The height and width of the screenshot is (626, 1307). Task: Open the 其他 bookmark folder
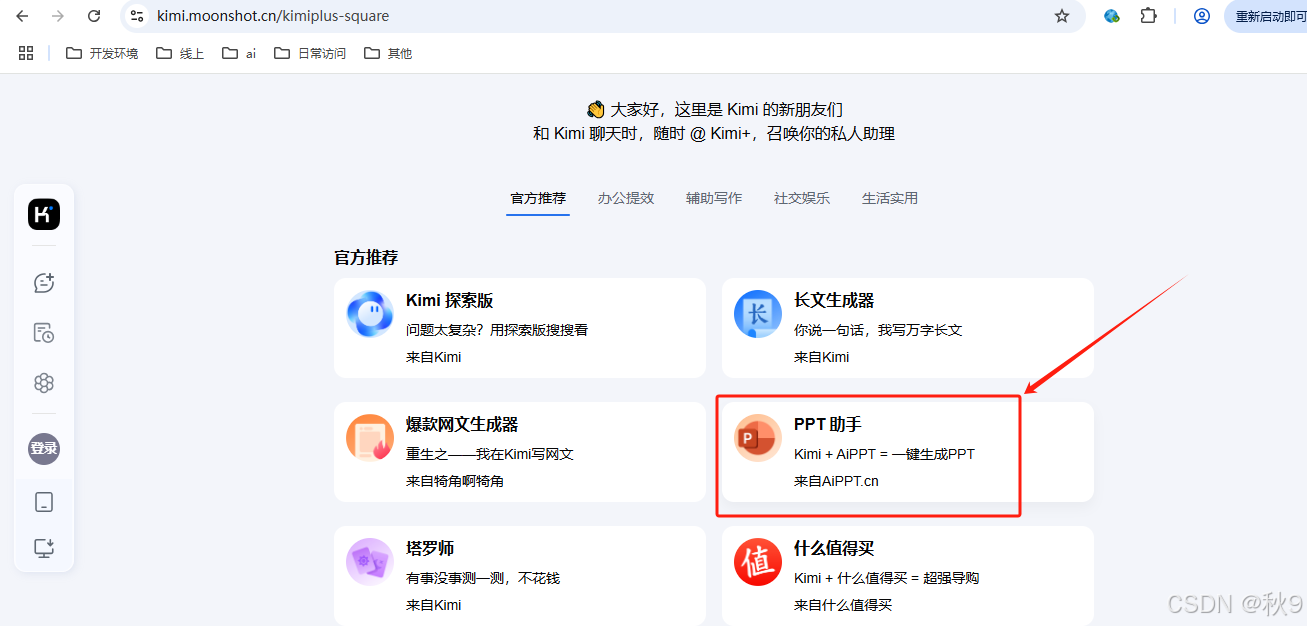click(388, 53)
